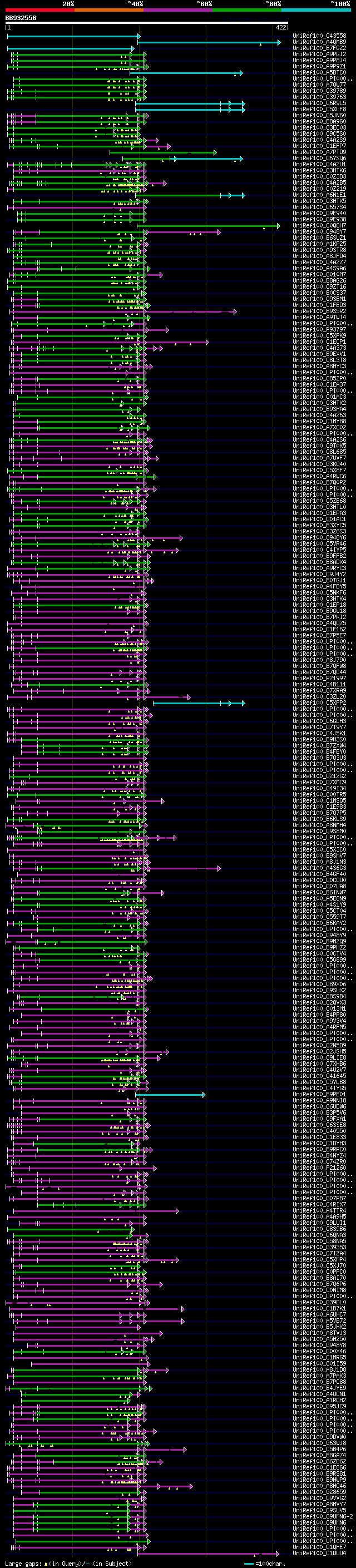Screen dimensions: 356x1568
Task: Select the query ID BB932556
Action: pos(21,18)
